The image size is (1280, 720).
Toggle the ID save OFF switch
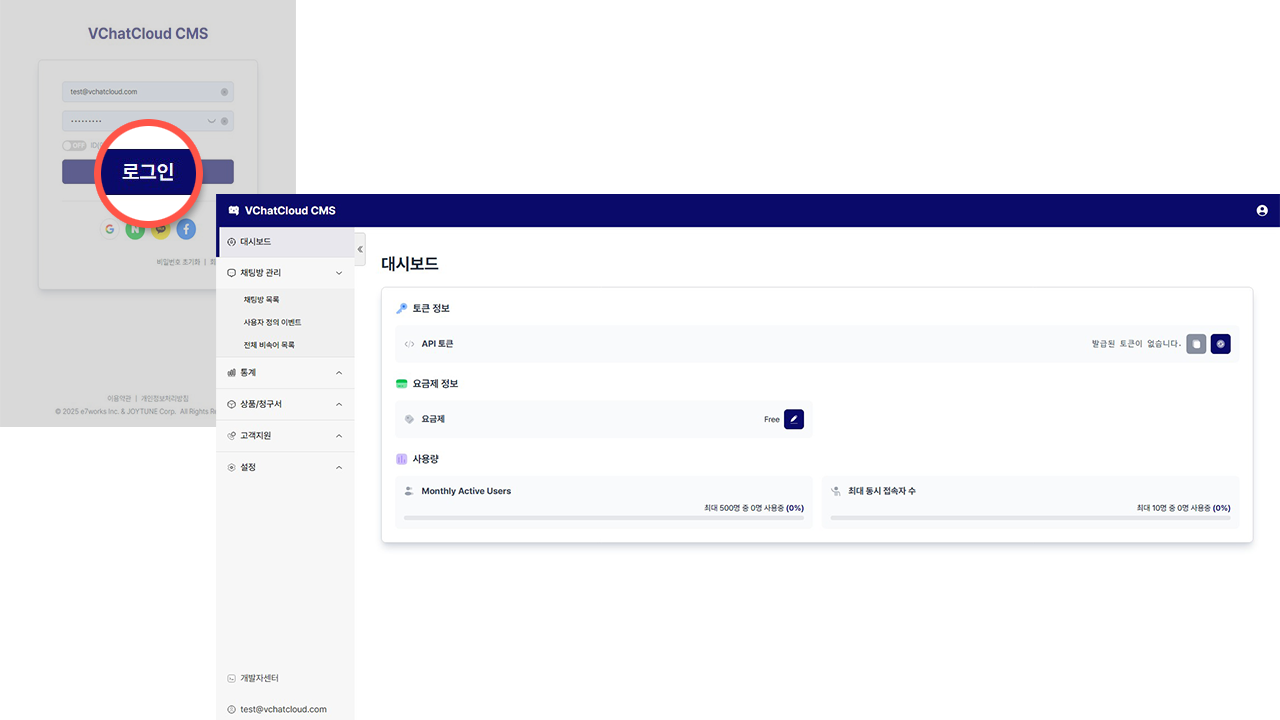[75, 145]
